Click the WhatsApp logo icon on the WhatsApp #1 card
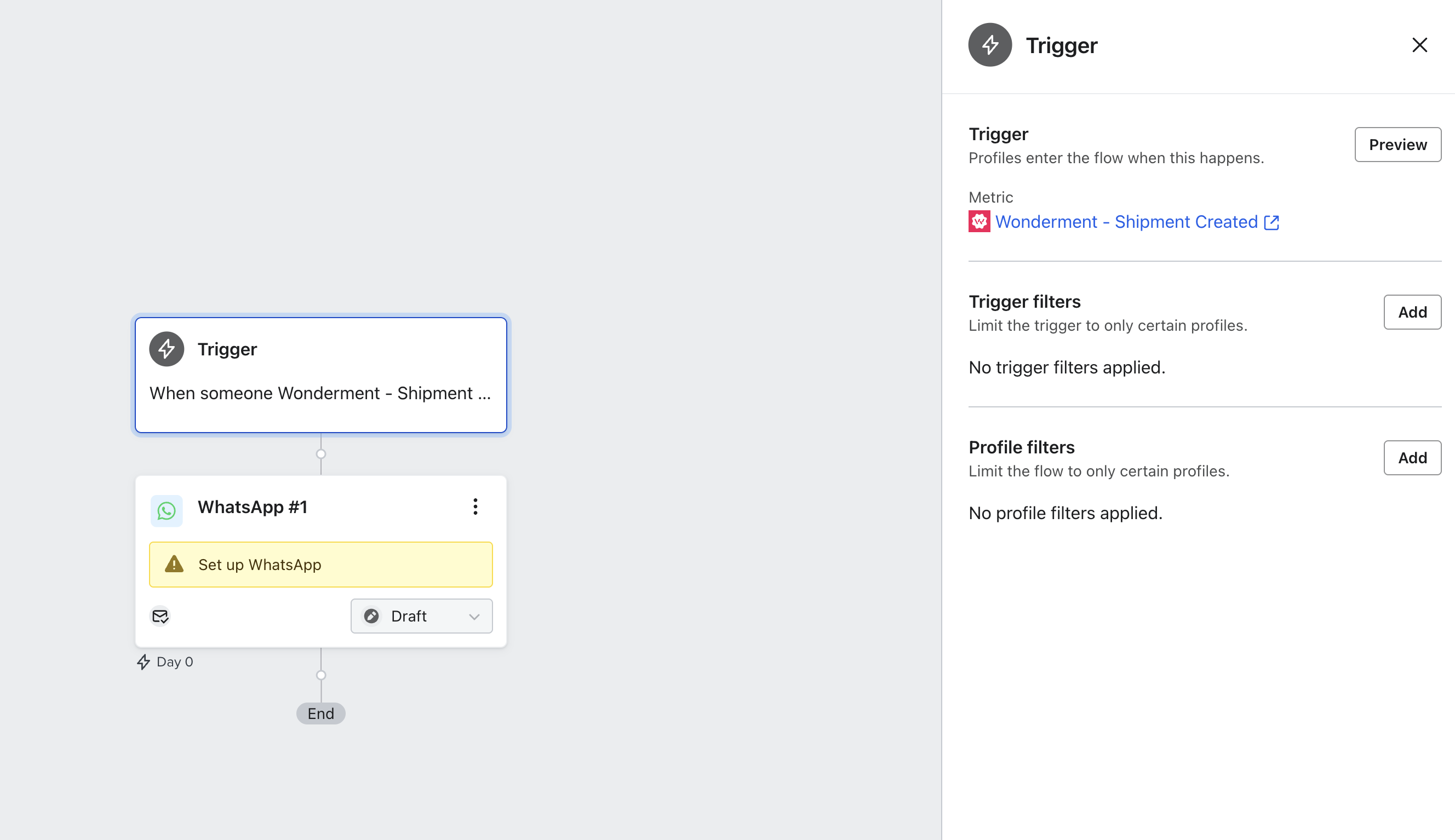Viewport: 1455px width, 840px height. [x=166, y=510]
